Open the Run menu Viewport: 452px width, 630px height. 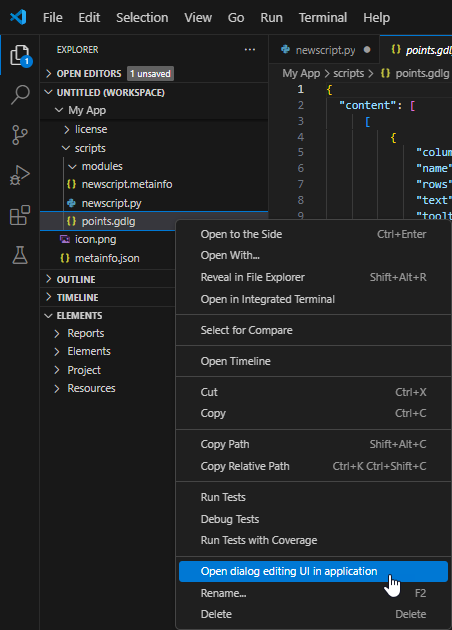coord(272,18)
